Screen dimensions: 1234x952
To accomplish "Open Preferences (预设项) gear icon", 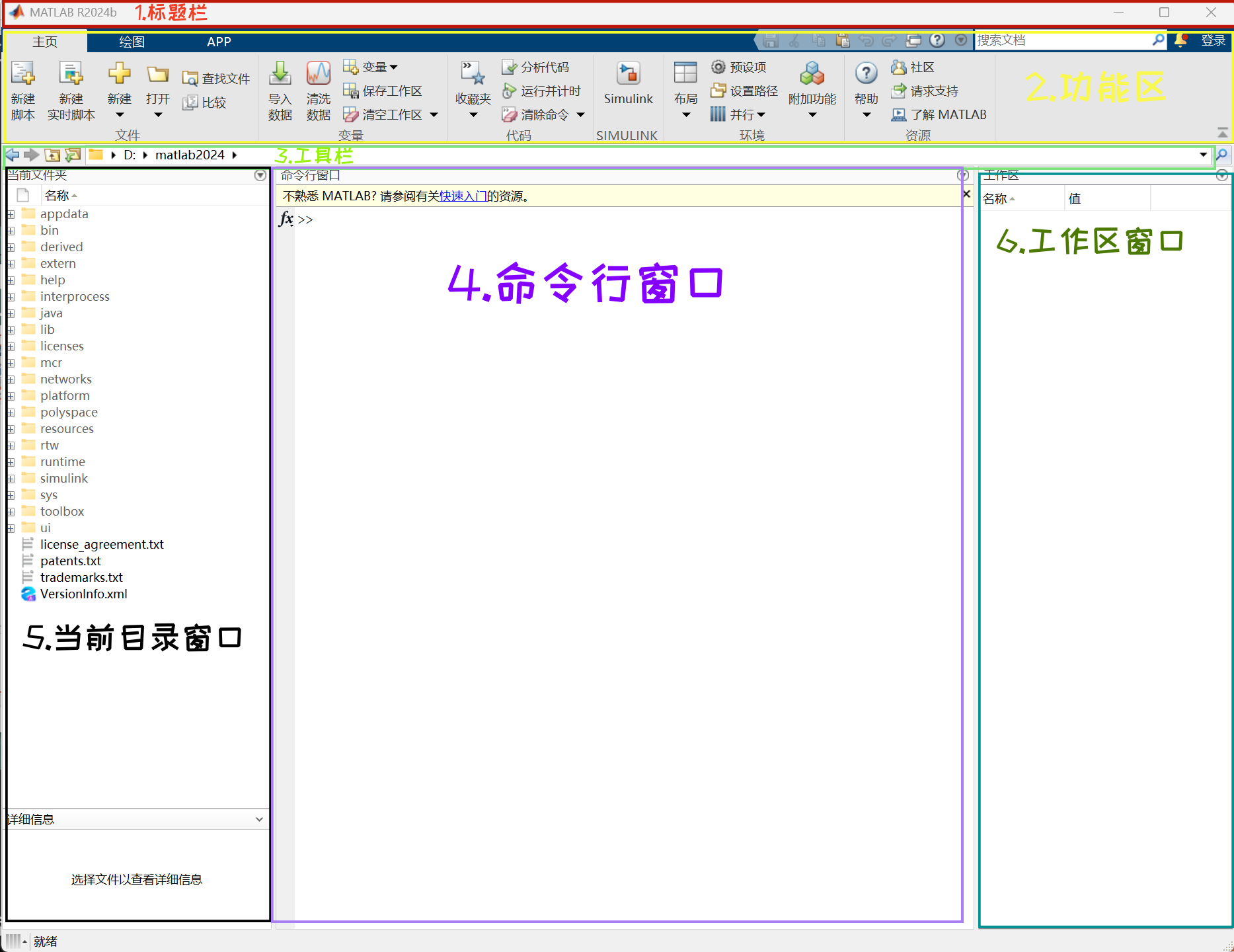I will (718, 67).
